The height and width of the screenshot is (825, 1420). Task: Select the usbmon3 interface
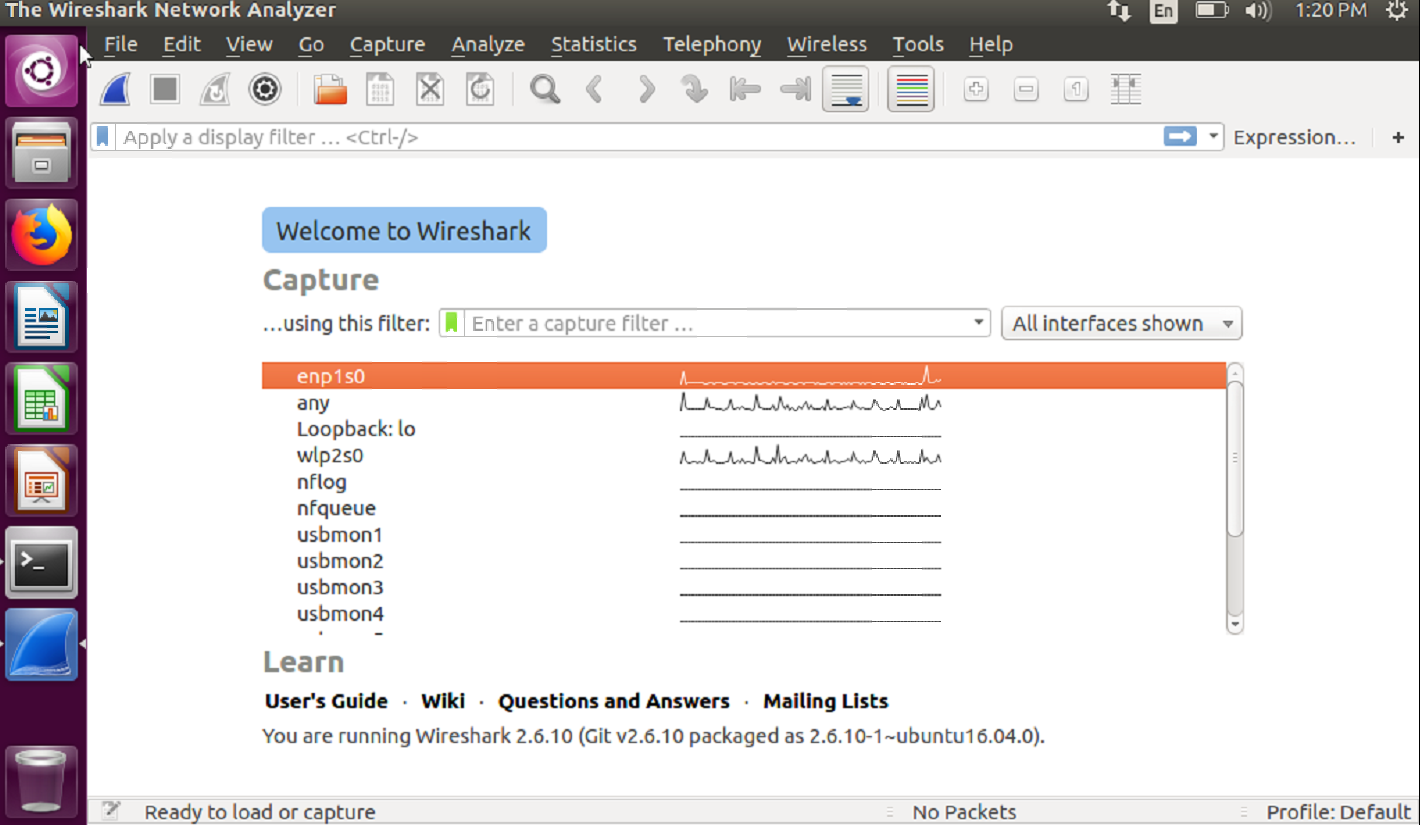(744, 587)
